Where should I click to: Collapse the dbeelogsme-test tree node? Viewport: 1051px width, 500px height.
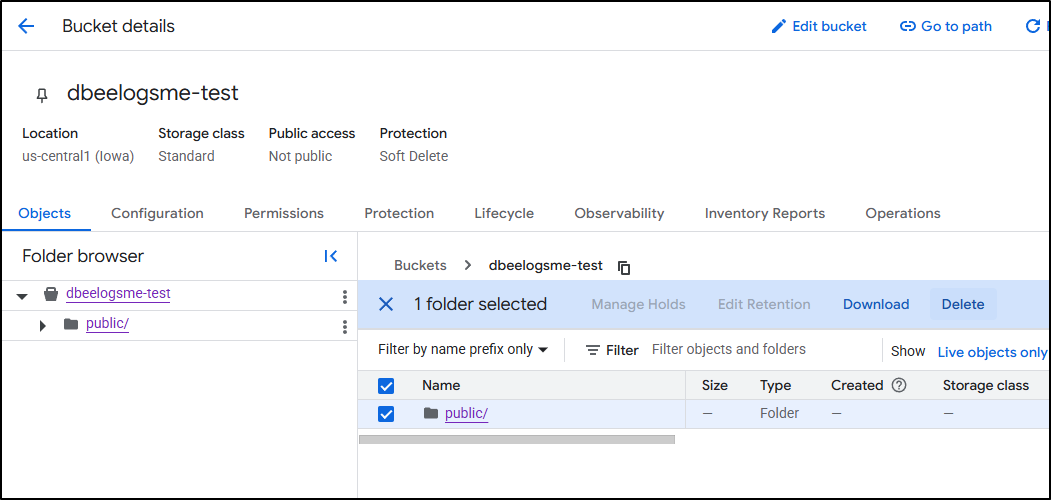click(x=22, y=296)
